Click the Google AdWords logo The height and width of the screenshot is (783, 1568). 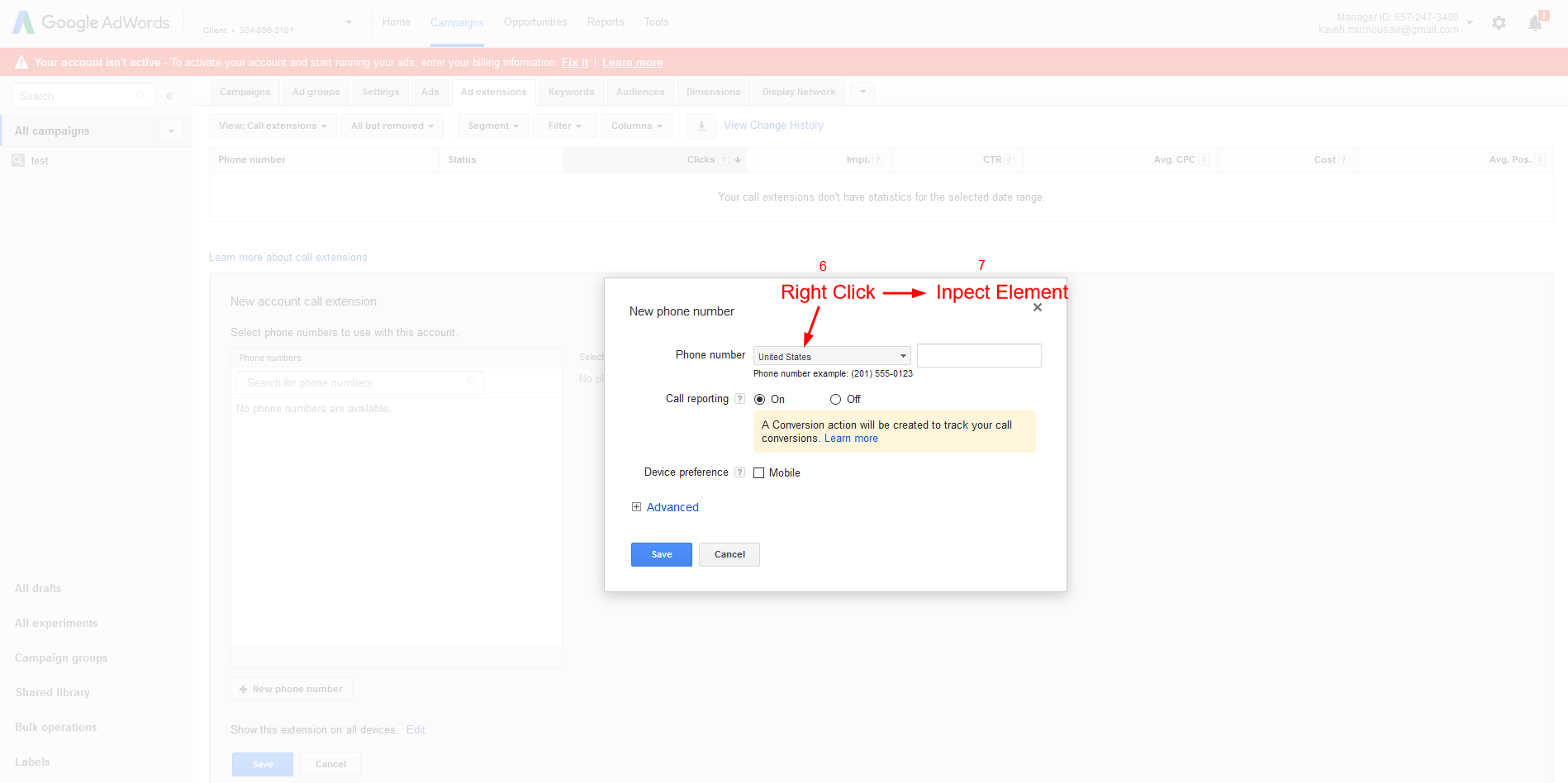pos(91,22)
